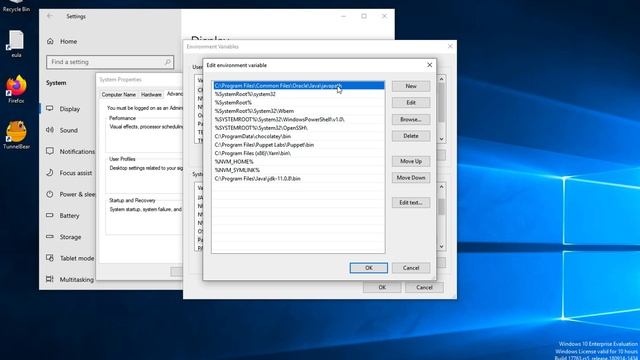Click the Browse... button

pyautogui.click(x=411, y=120)
